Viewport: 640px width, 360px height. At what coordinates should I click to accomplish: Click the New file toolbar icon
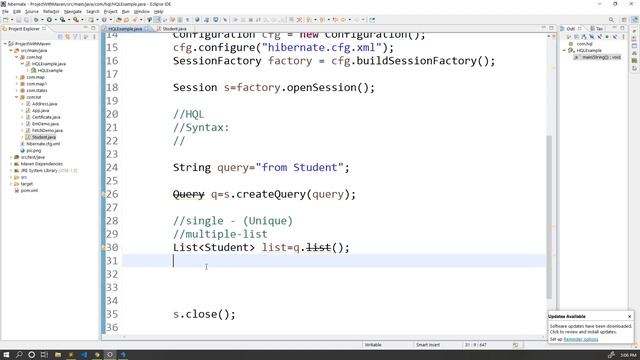tap(5, 20)
